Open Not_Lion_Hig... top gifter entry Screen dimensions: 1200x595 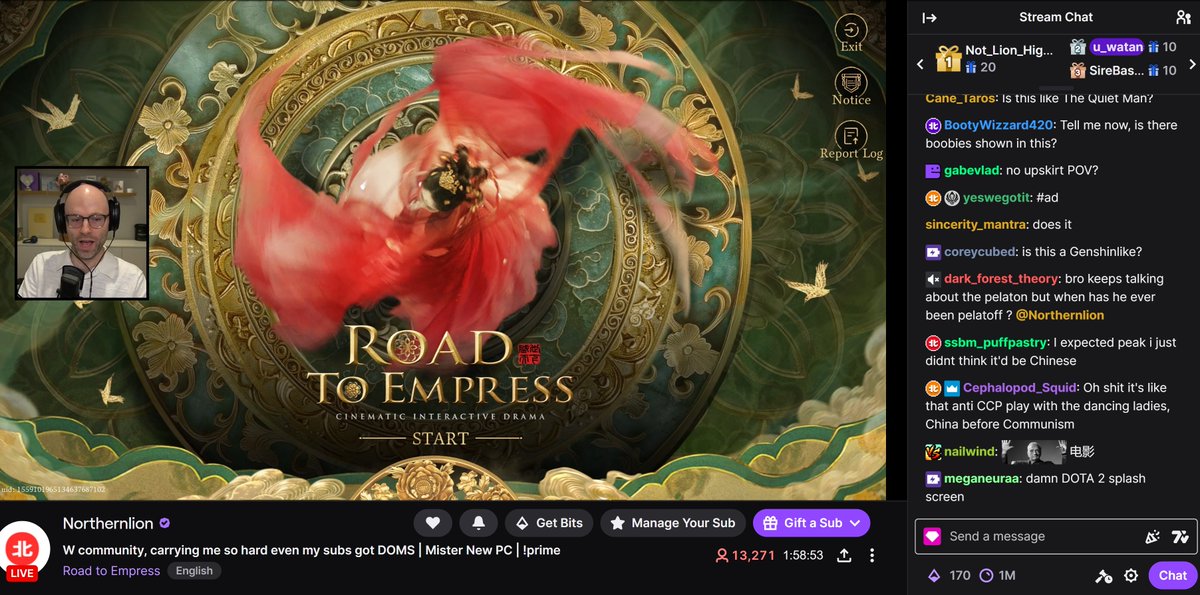tap(994, 59)
